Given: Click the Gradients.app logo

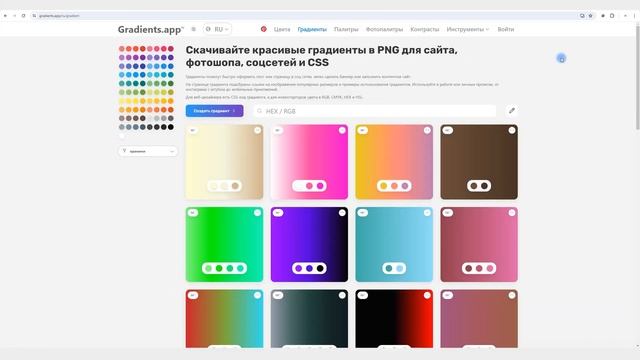Looking at the screenshot, I should tap(151, 29).
